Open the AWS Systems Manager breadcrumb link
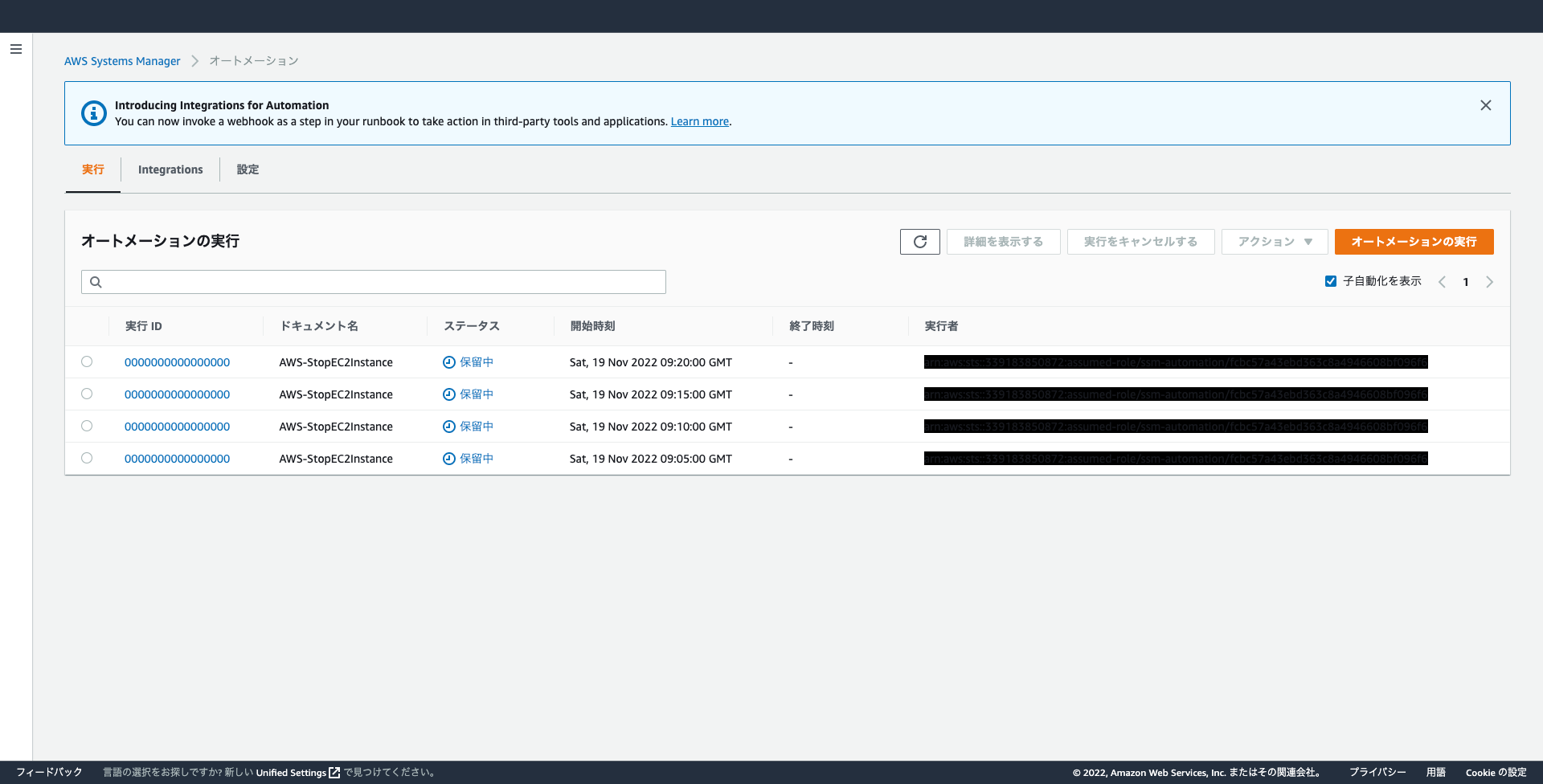The image size is (1543, 784). (122, 60)
